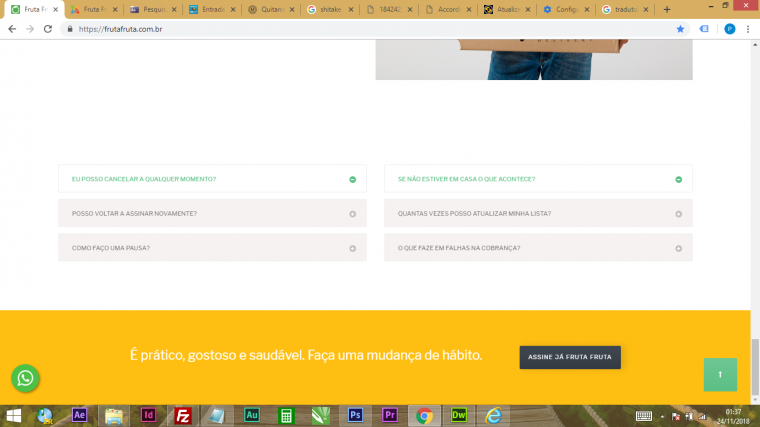The image size is (760, 427).
Task: Open the taskbar clock and date
Action: (733, 416)
